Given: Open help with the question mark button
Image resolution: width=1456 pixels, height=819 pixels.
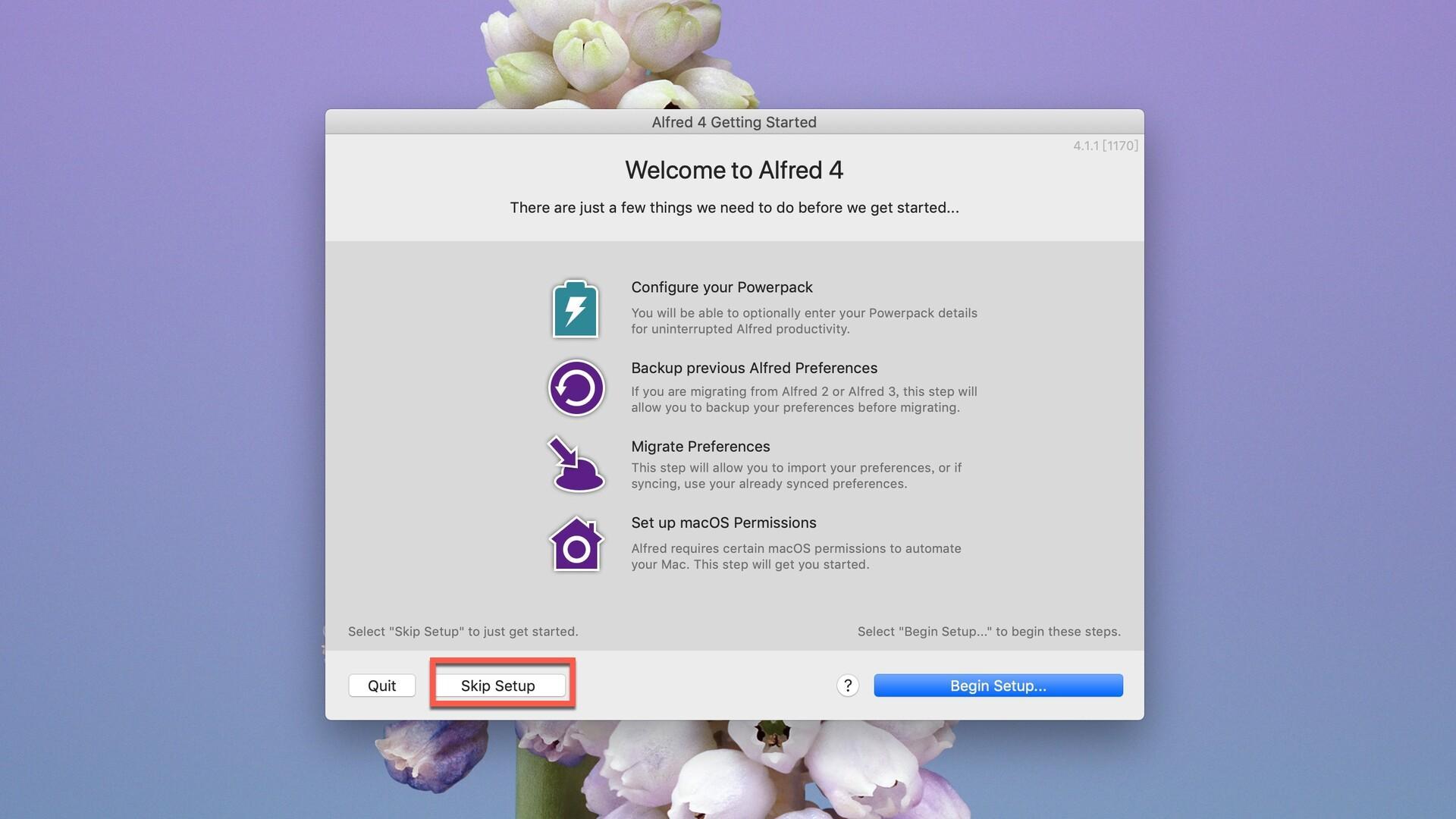Looking at the screenshot, I should 847,686.
